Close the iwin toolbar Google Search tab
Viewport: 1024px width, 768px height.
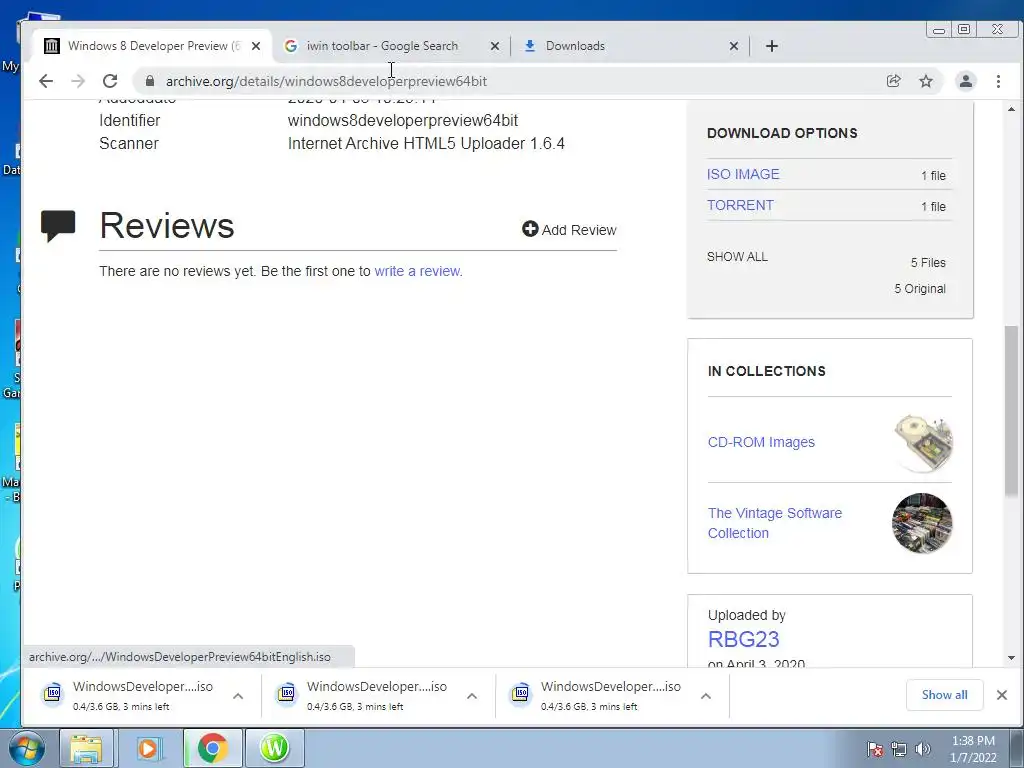(x=494, y=46)
